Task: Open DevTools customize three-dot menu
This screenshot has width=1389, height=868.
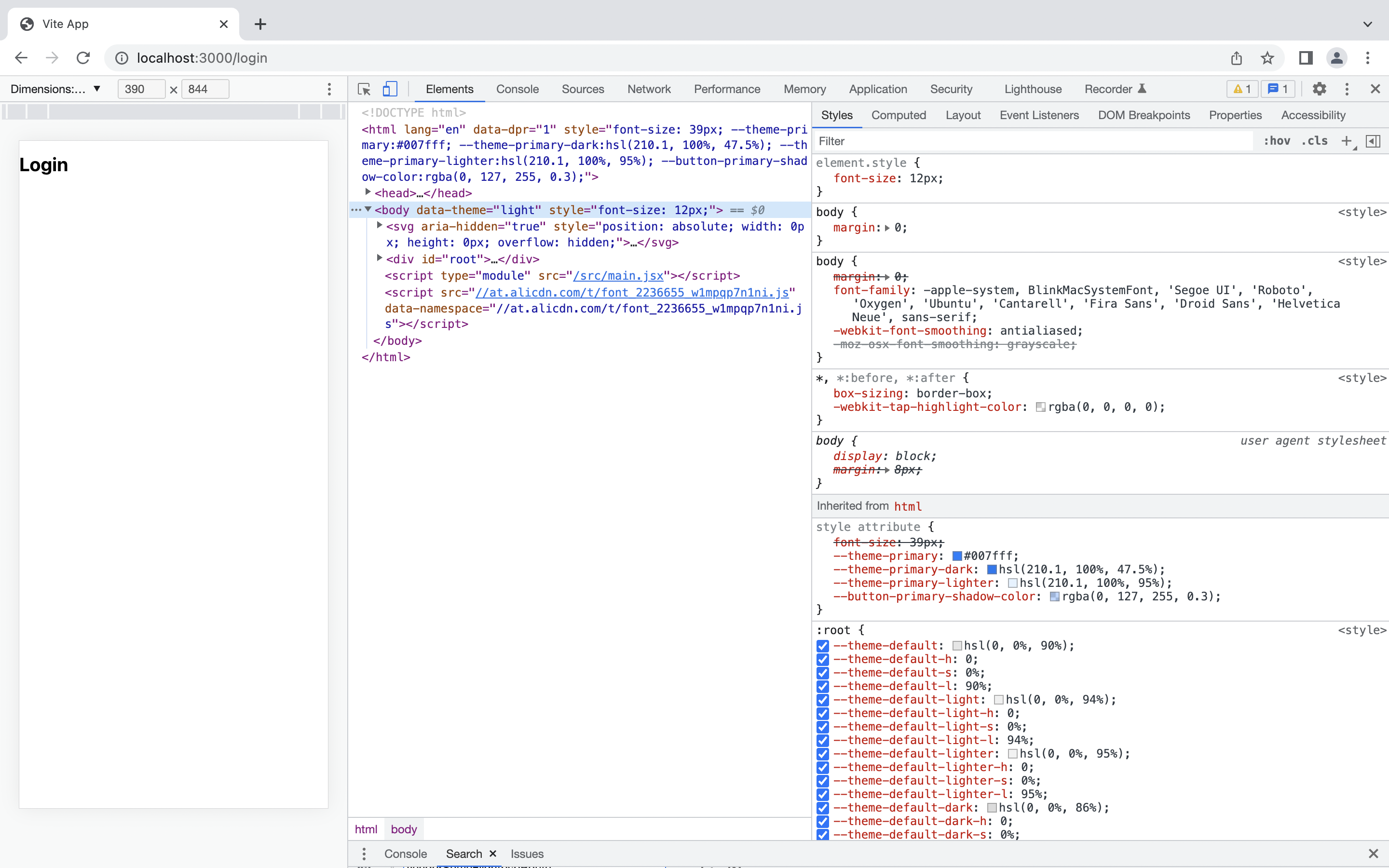Action: [x=1347, y=89]
